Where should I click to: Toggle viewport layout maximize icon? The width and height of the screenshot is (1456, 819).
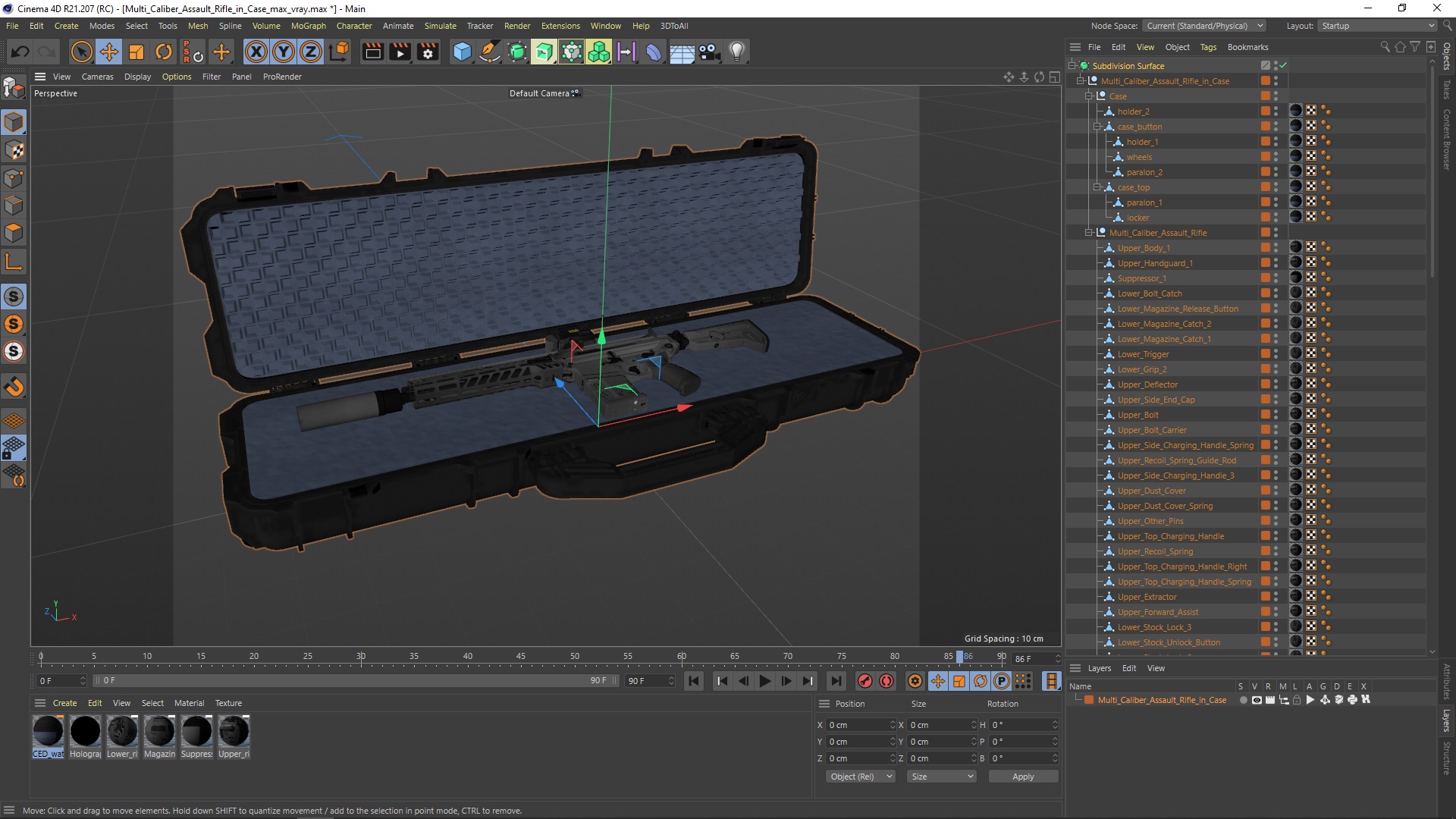click(1054, 77)
